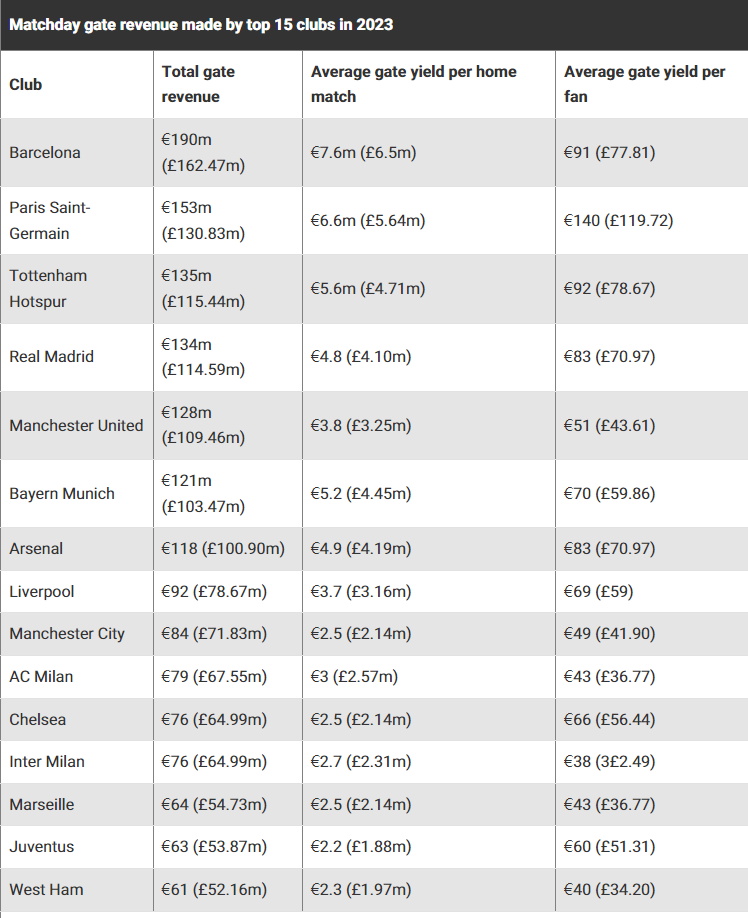Click Juventus's per home match yield cell
The image size is (748, 918).
click(360, 847)
